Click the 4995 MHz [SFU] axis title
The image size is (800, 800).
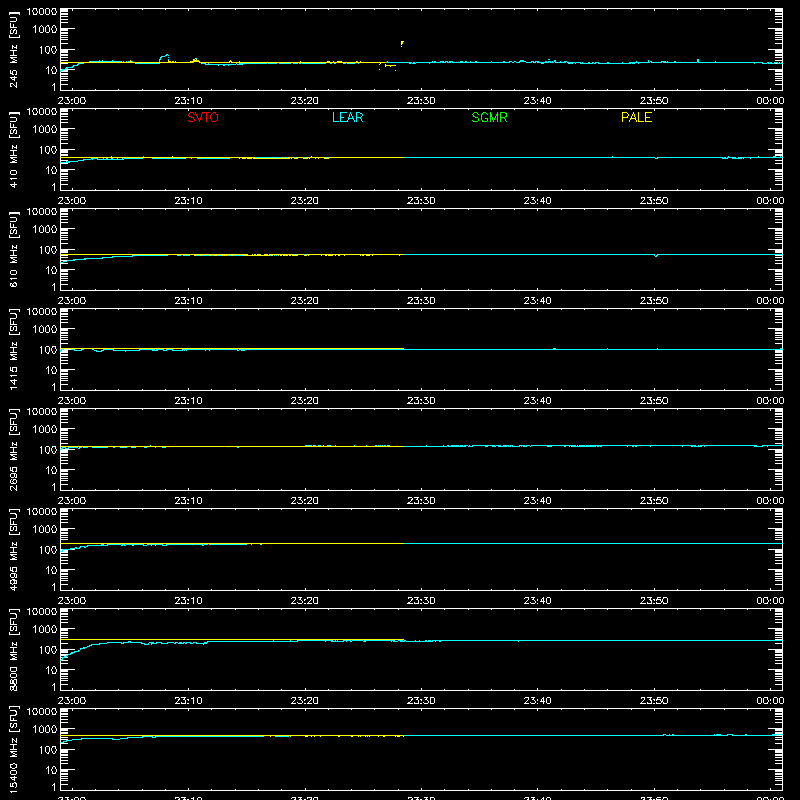pyautogui.click(x=13, y=549)
